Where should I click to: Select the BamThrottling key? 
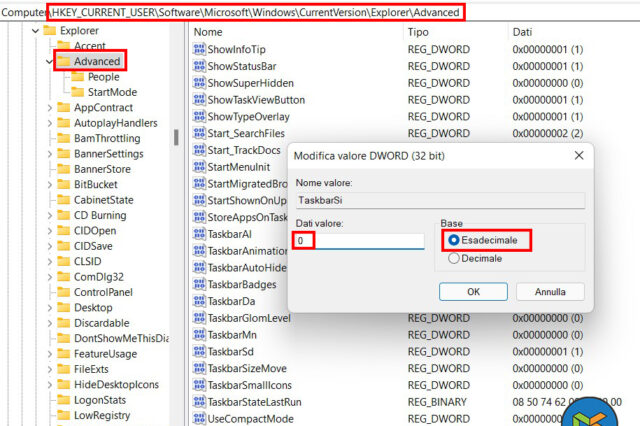tap(107, 138)
